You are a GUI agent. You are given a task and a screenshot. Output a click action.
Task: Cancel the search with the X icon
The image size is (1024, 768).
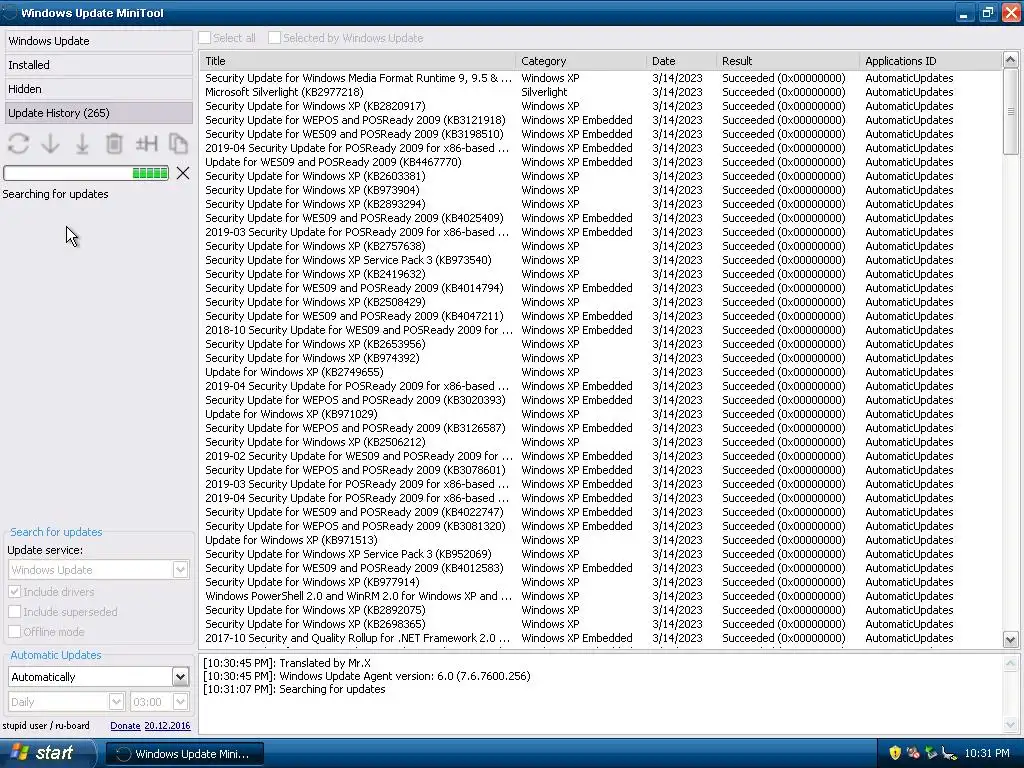tap(183, 173)
